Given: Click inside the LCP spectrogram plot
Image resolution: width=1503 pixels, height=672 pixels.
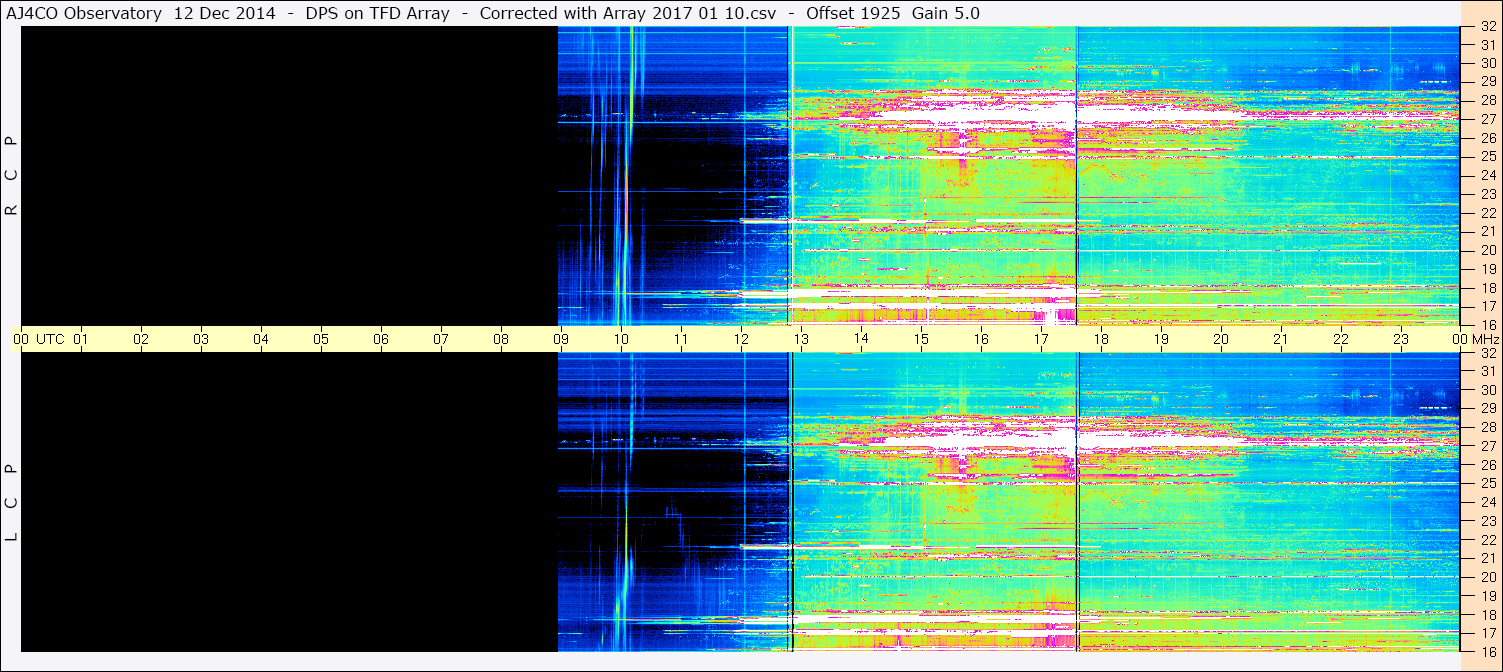Looking at the screenshot, I should (740, 502).
